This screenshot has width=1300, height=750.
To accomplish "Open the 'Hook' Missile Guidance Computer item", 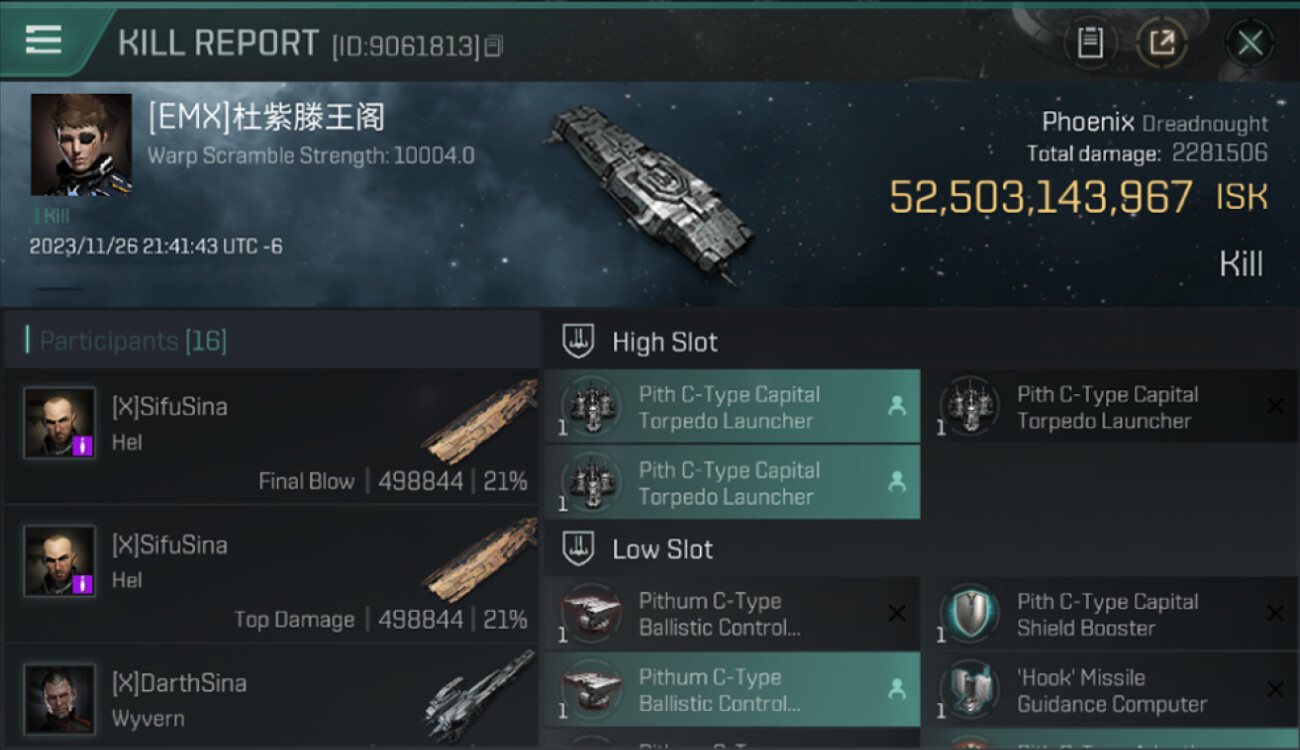I will 1109,690.
